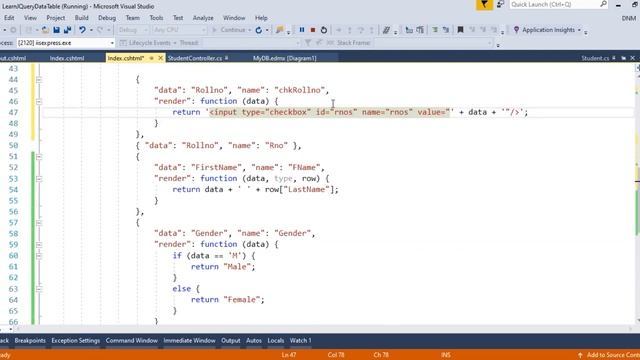Open the Command Window tab
The height and width of the screenshot is (360, 640).
pyautogui.click(x=131, y=340)
